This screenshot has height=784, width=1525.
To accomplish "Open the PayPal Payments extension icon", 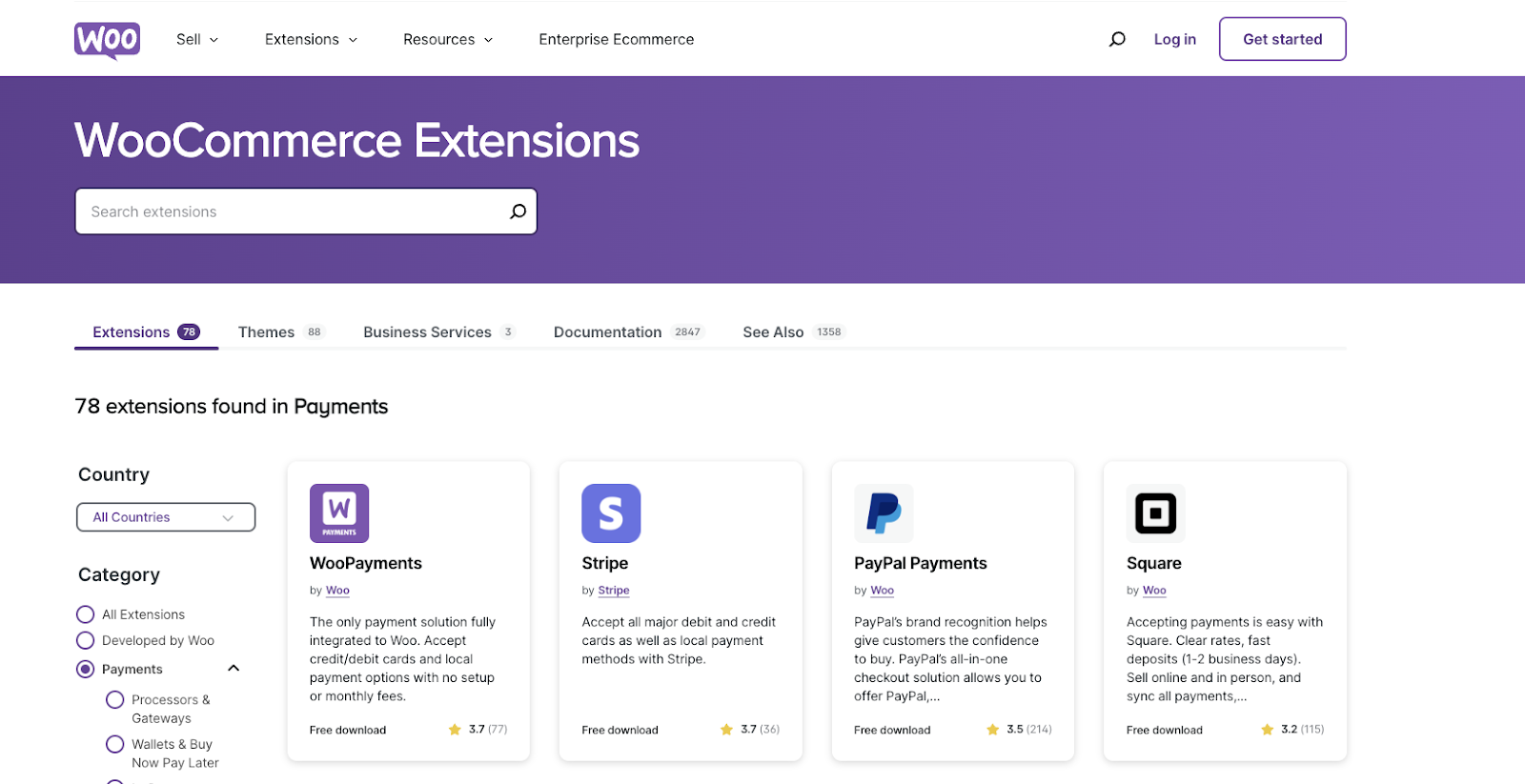I will click(884, 513).
